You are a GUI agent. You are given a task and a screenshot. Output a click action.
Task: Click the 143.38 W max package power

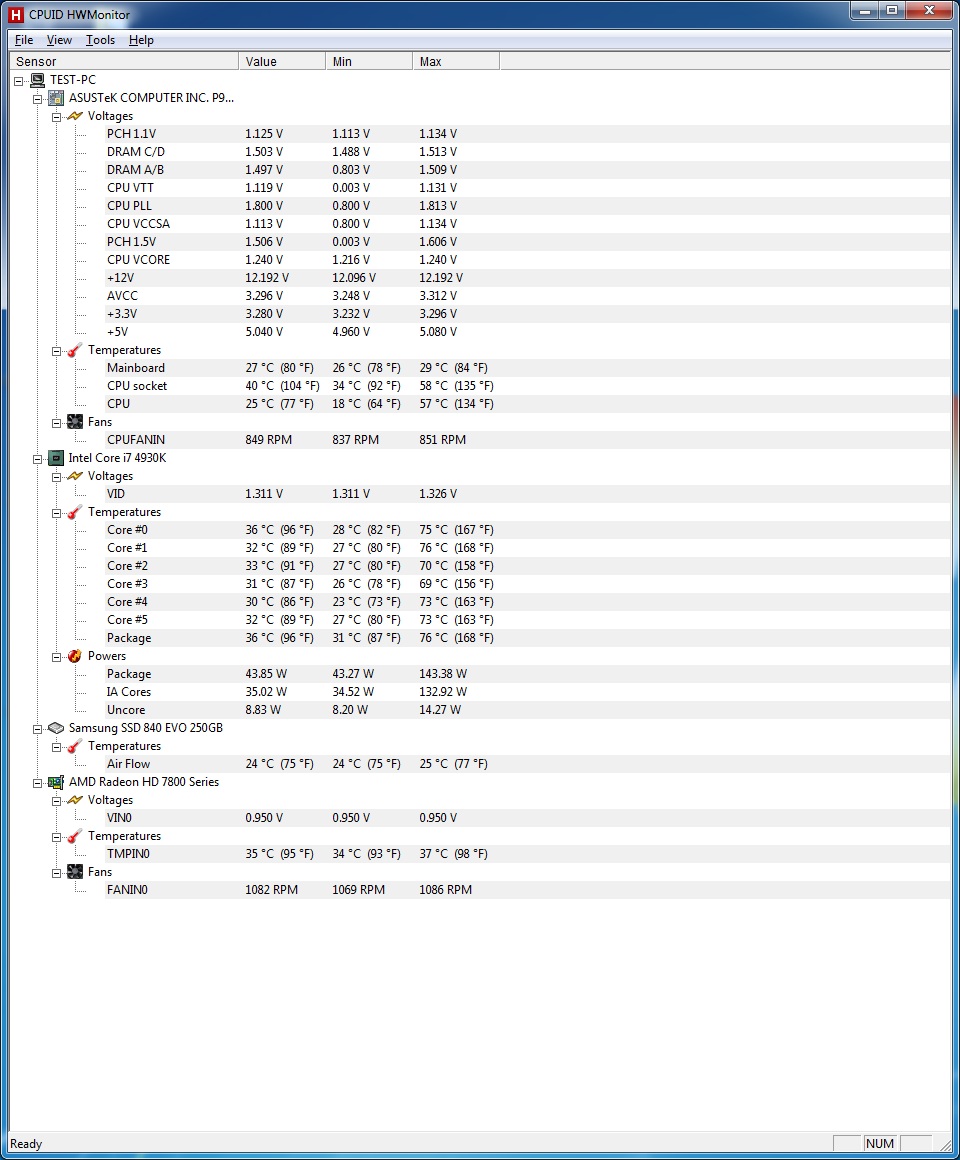point(443,674)
